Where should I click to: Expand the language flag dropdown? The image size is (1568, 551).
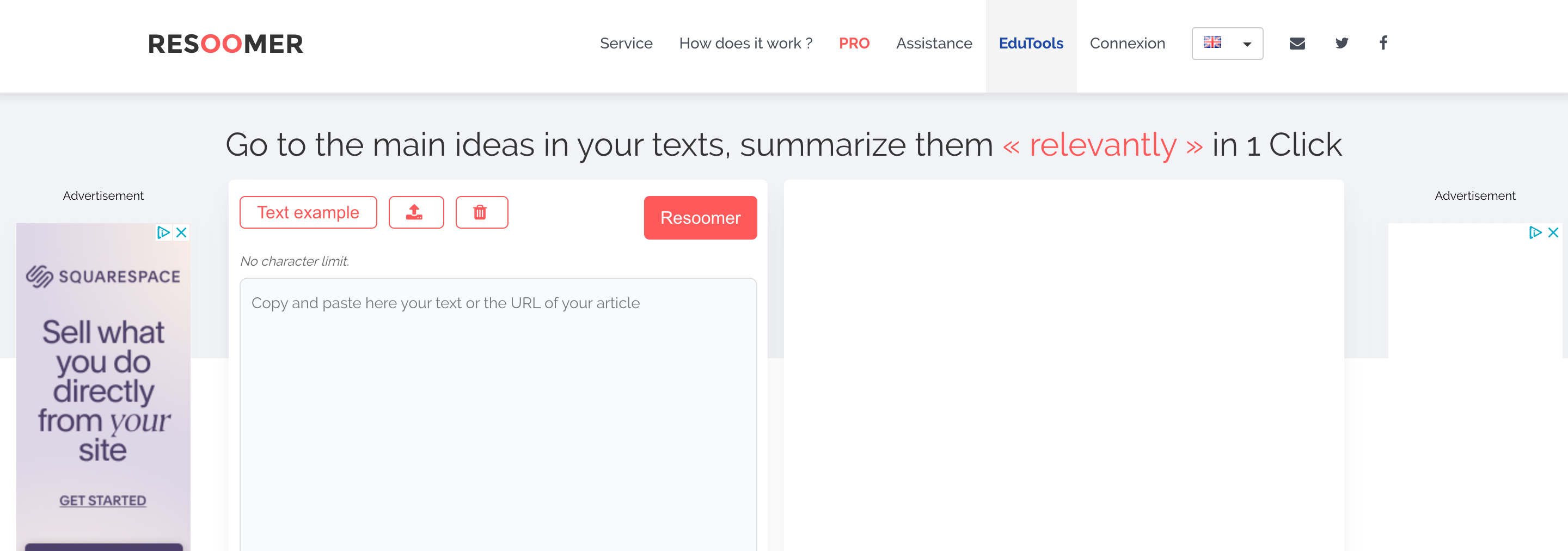tap(1227, 43)
